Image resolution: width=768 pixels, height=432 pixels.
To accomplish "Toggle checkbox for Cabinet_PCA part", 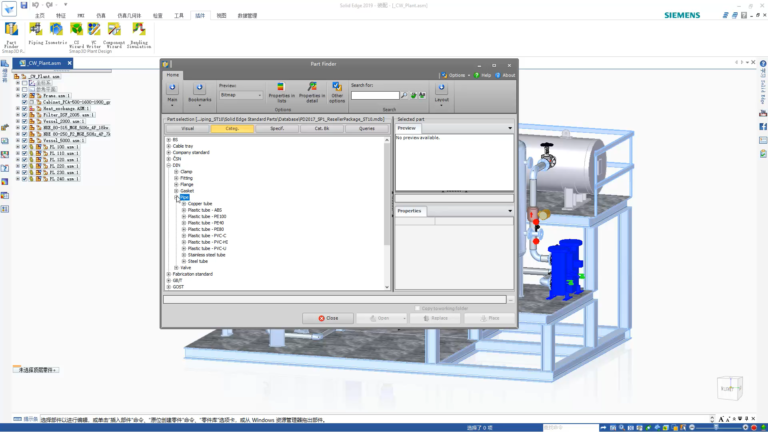I will click(x=24, y=102).
